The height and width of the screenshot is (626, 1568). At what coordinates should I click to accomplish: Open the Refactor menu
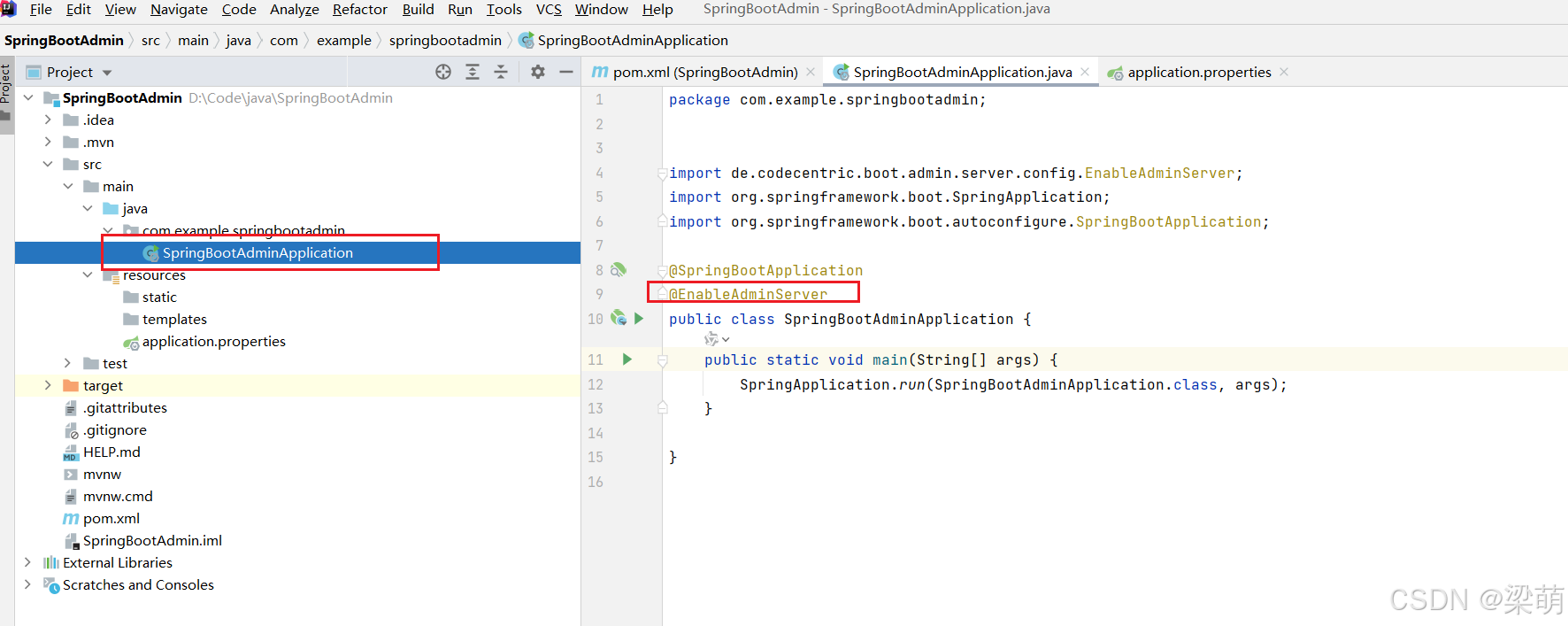[360, 9]
